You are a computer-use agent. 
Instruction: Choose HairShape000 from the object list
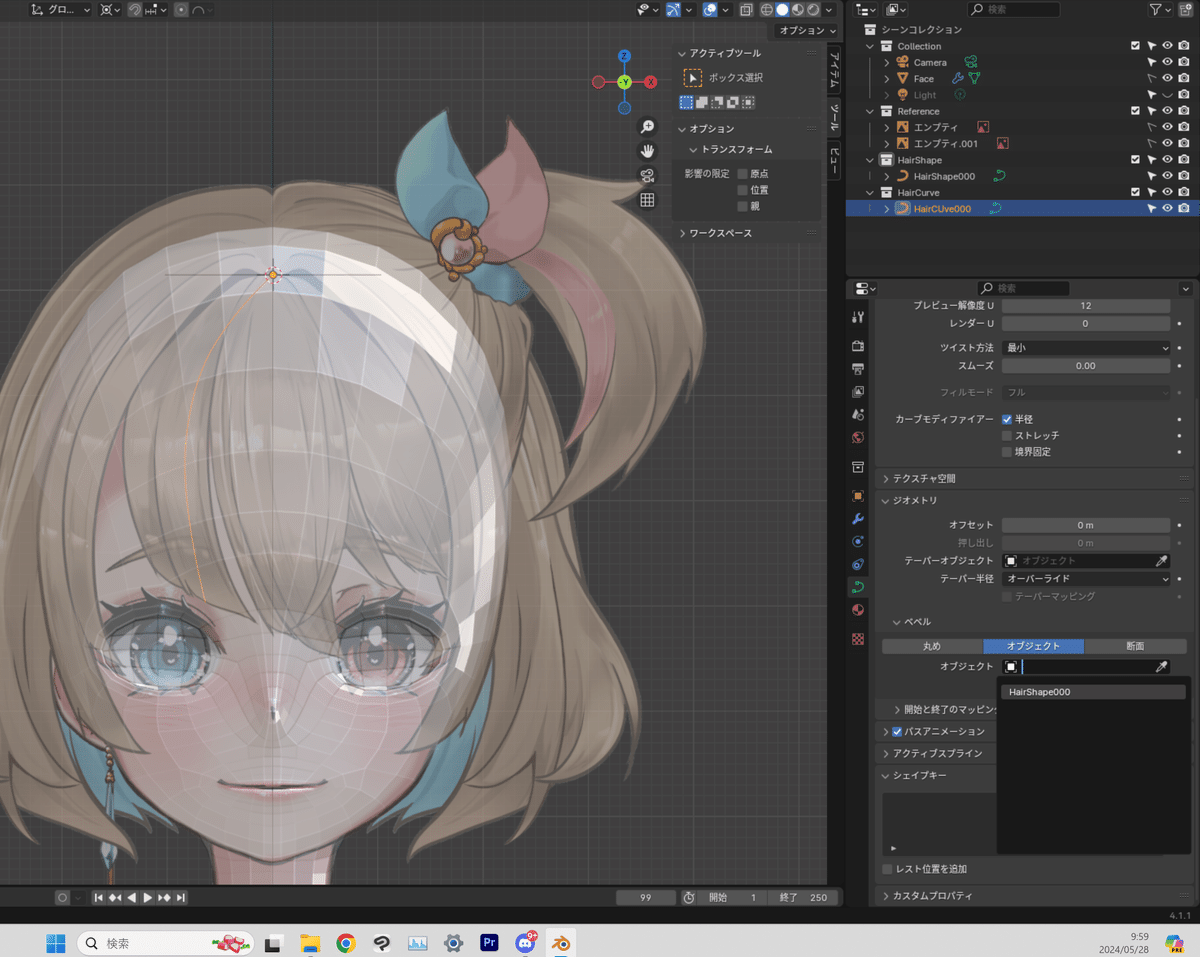[x=1093, y=692]
